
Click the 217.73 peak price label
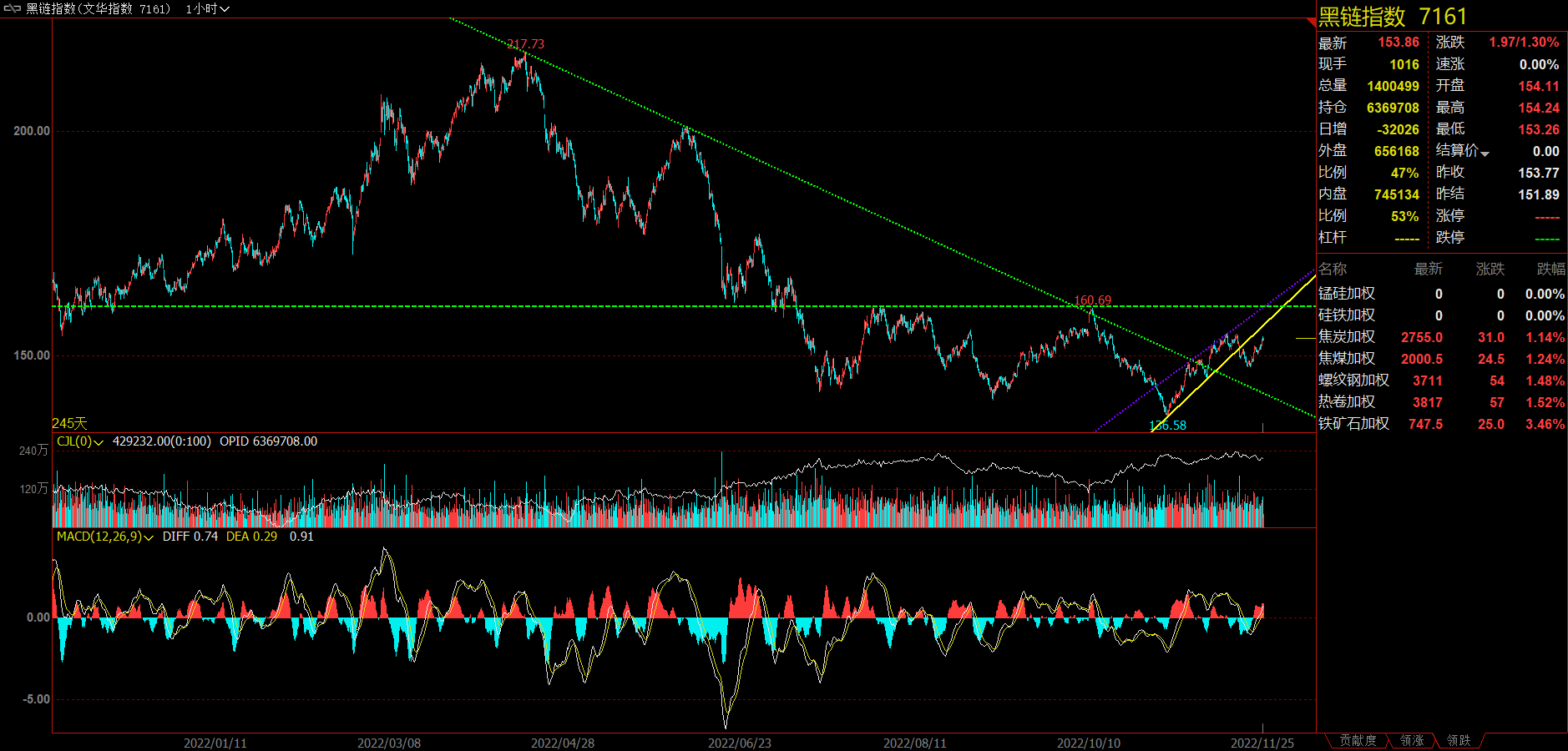tap(525, 44)
